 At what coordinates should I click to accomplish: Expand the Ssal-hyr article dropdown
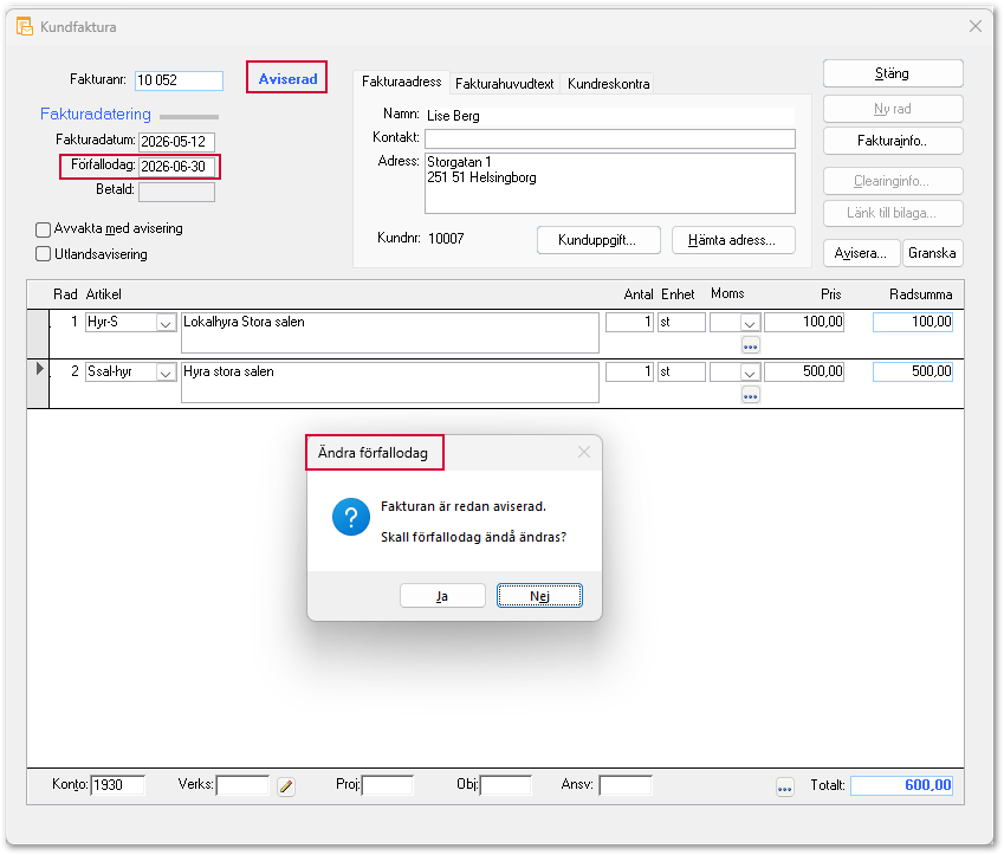tap(165, 373)
